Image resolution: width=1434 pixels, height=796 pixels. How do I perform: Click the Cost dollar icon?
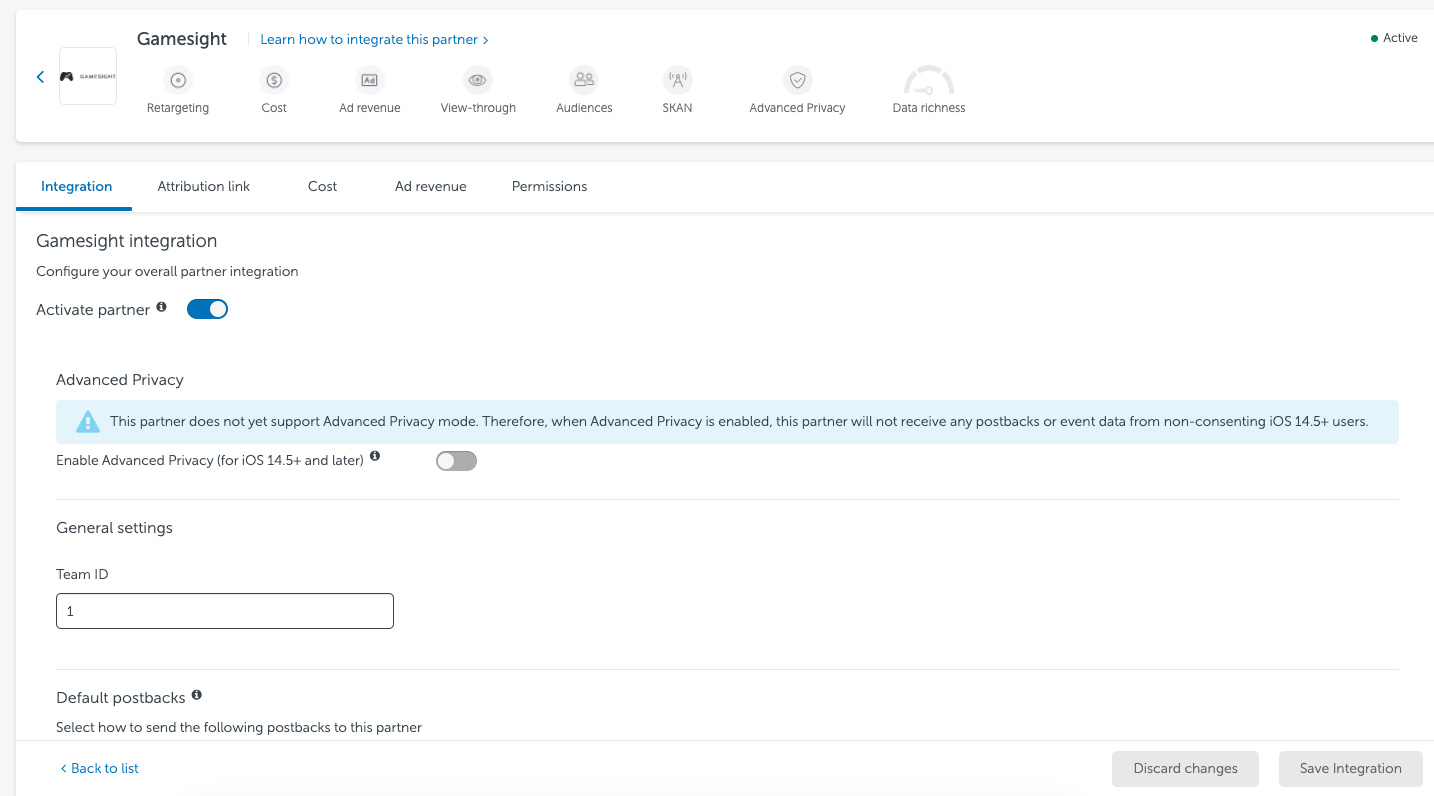(274, 80)
